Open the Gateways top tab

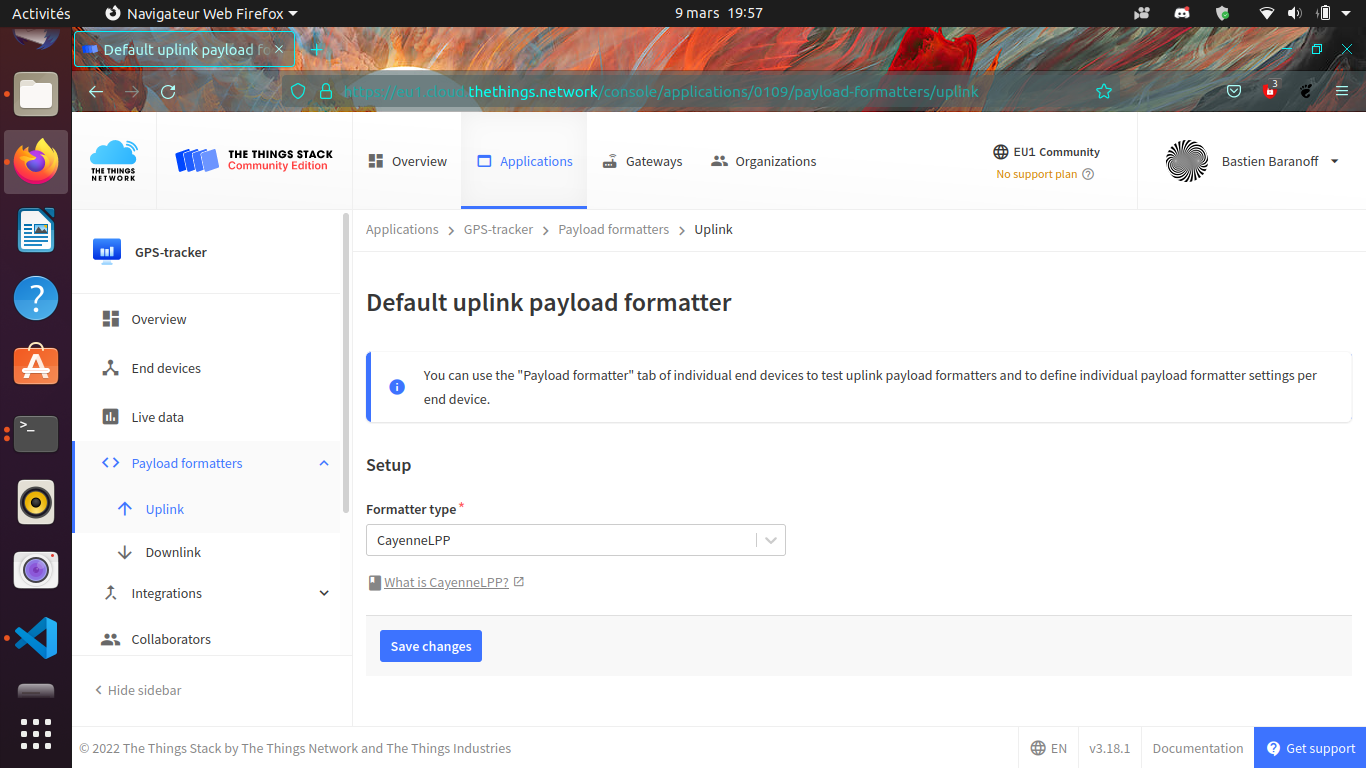click(x=642, y=161)
